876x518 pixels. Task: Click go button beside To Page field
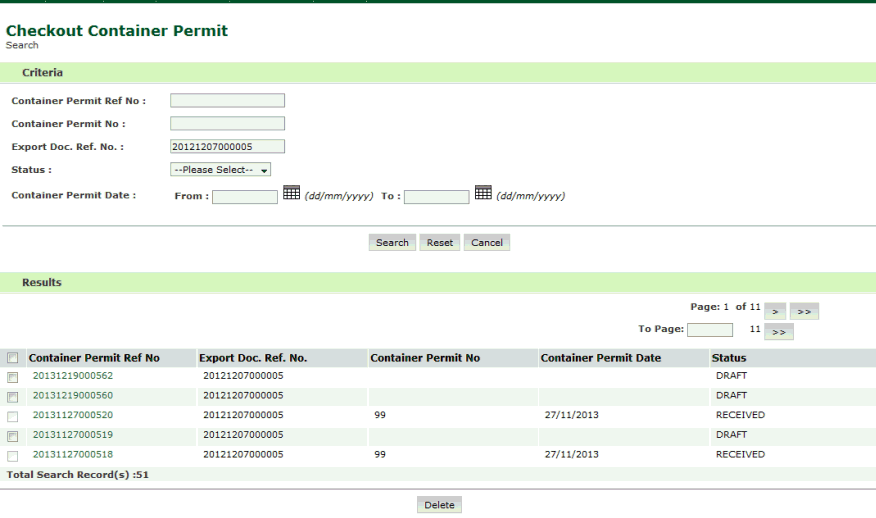pyautogui.click(x=779, y=332)
